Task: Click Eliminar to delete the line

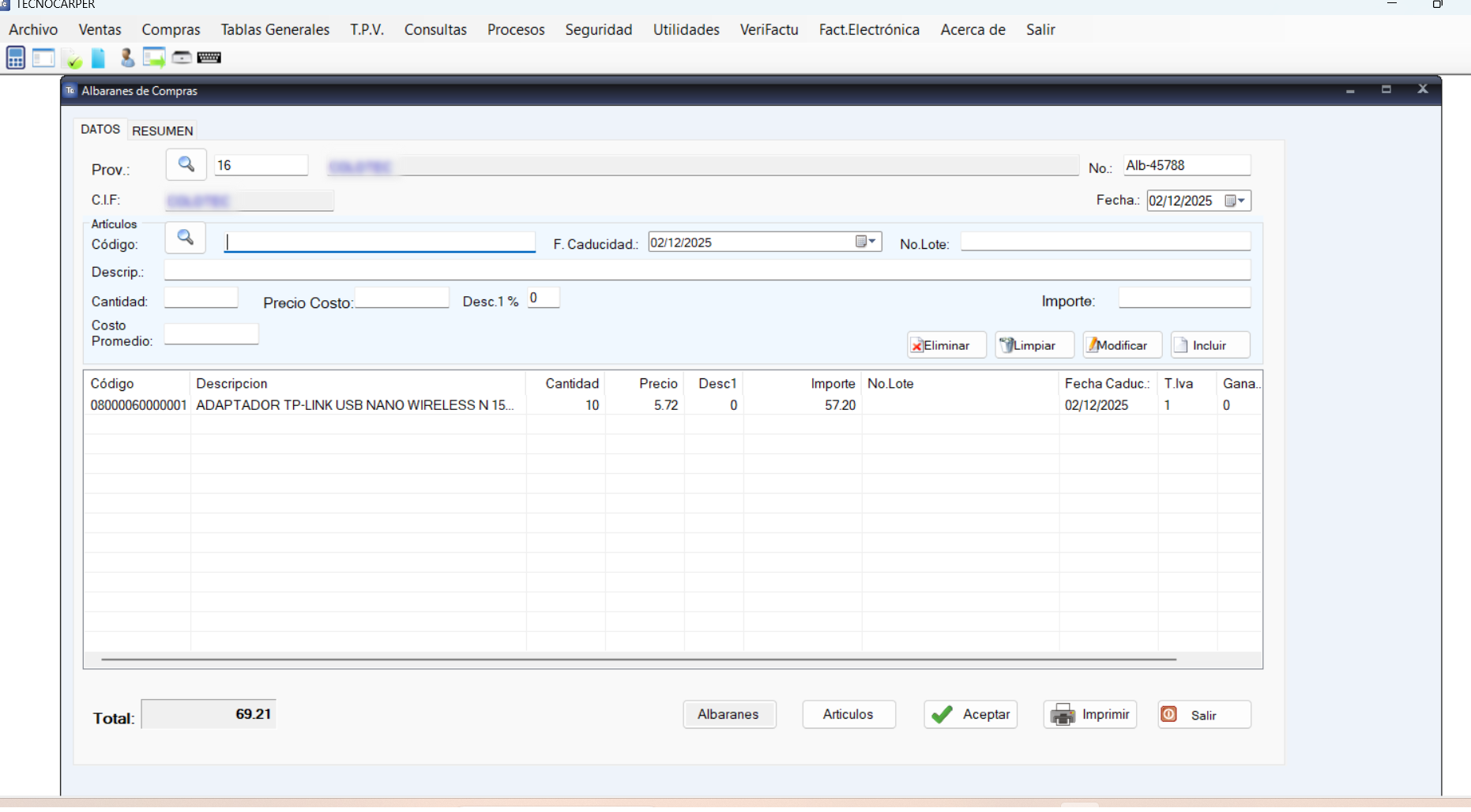Action: point(946,345)
